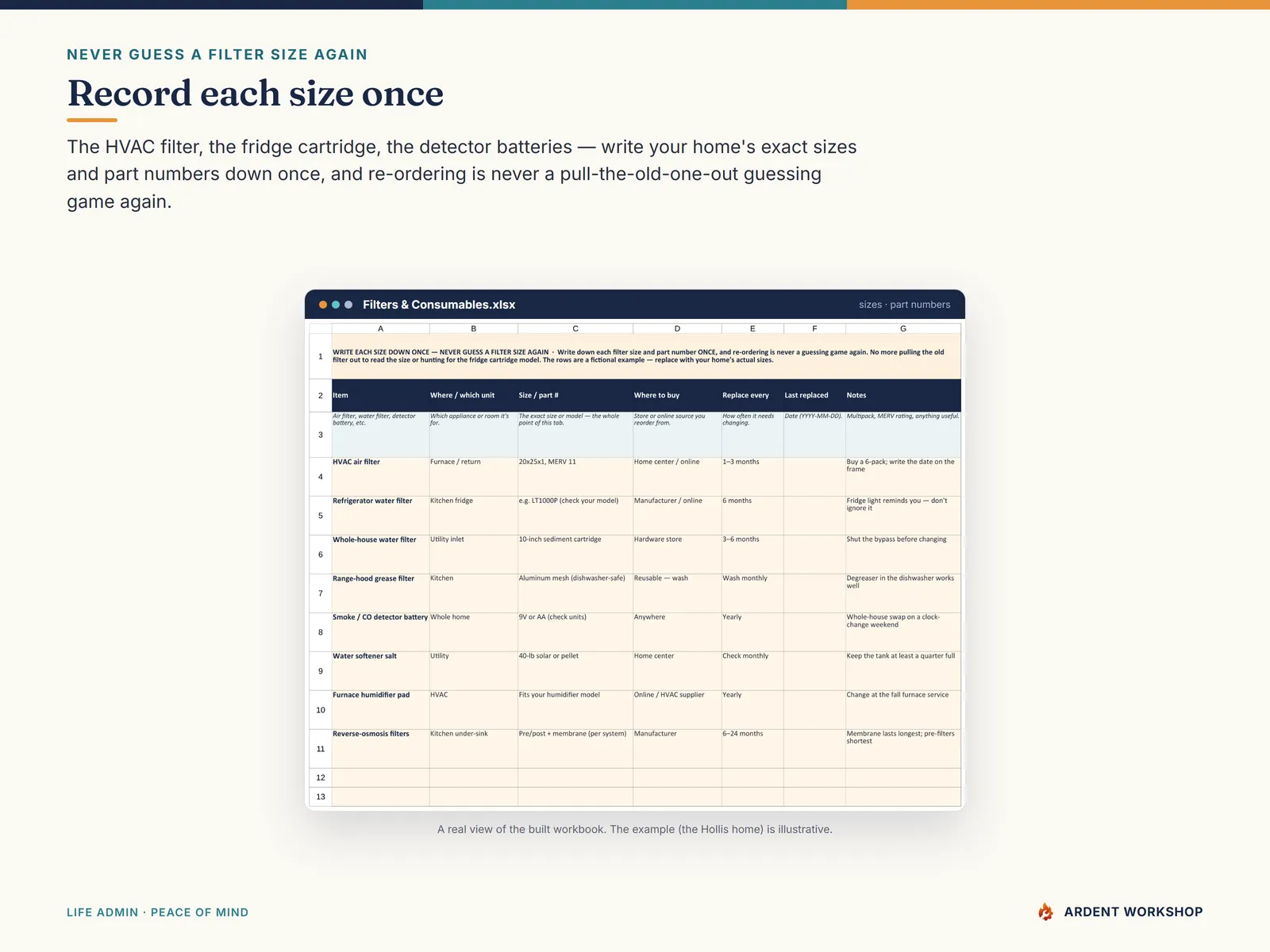Click the 'Date (YYYY-MM-DD).' hint cell
The image size is (1270, 952).
[x=814, y=434]
